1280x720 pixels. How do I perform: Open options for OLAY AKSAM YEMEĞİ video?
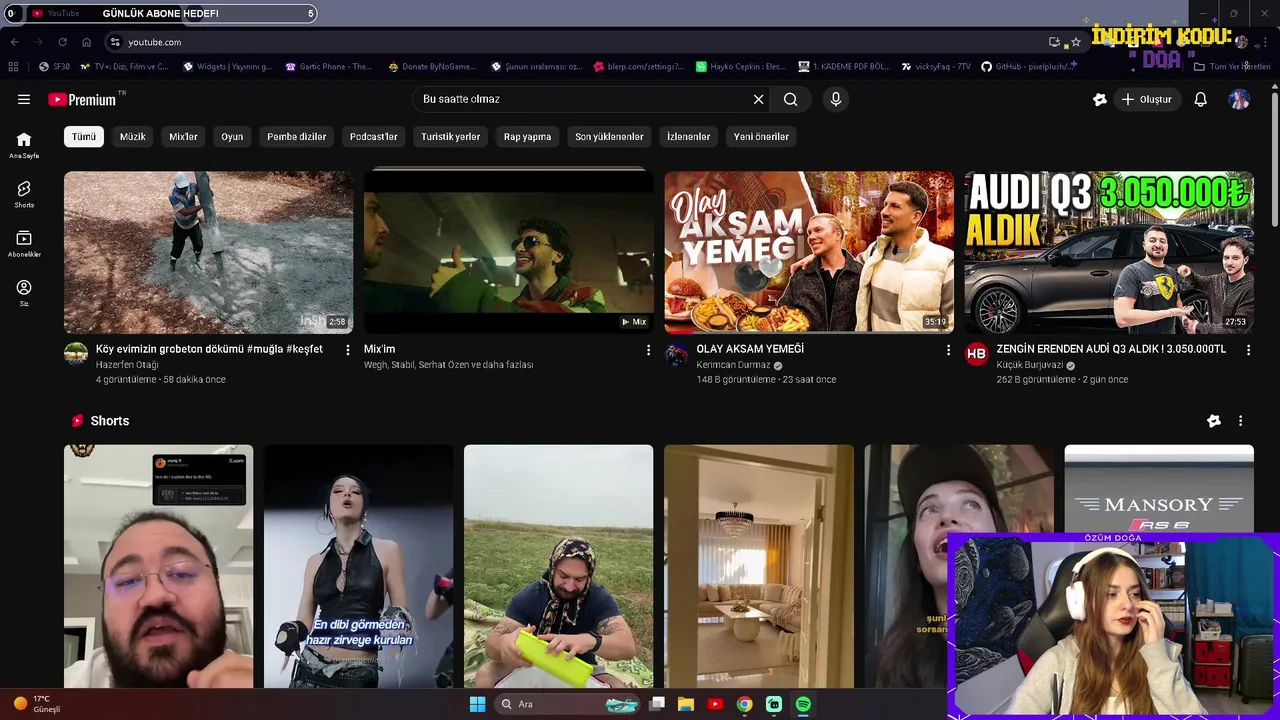948,350
